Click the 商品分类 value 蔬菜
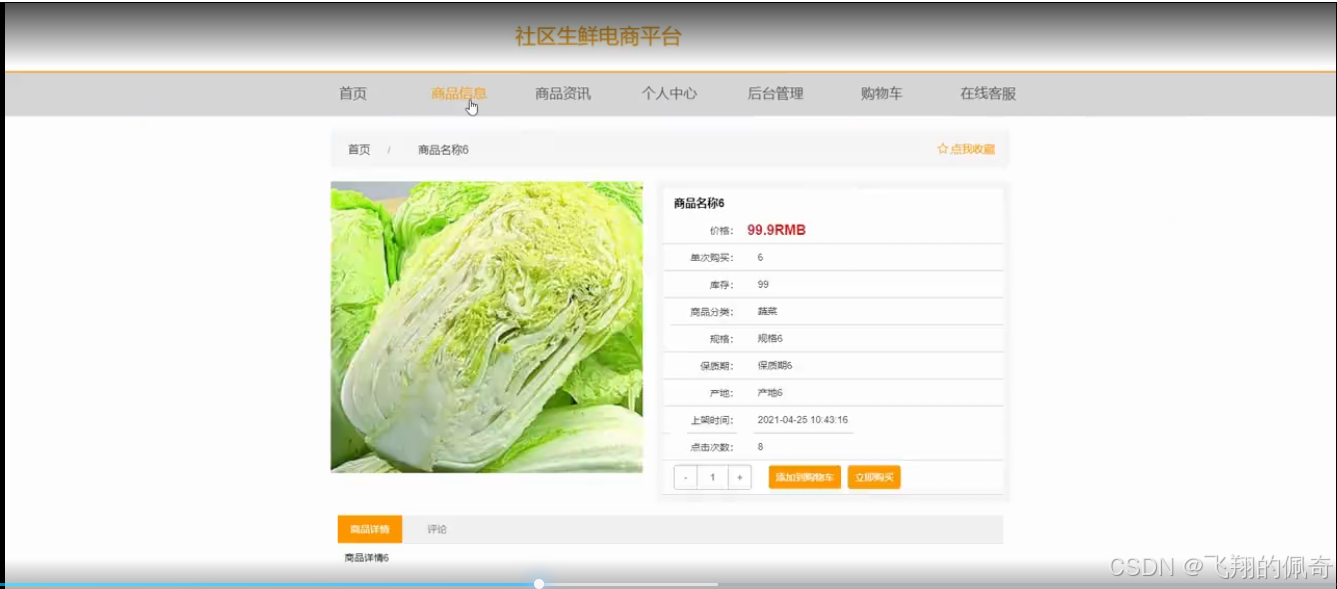 767,312
